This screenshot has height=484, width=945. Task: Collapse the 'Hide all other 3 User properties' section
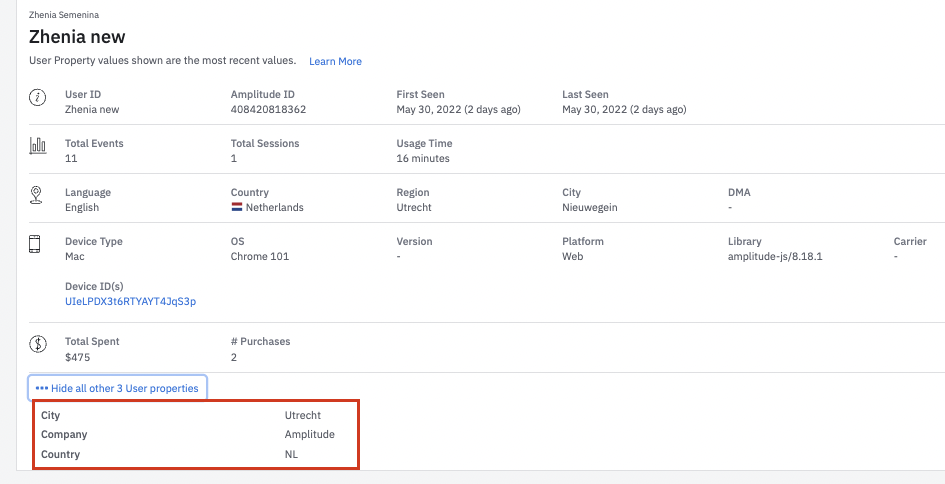tap(117, 388)
